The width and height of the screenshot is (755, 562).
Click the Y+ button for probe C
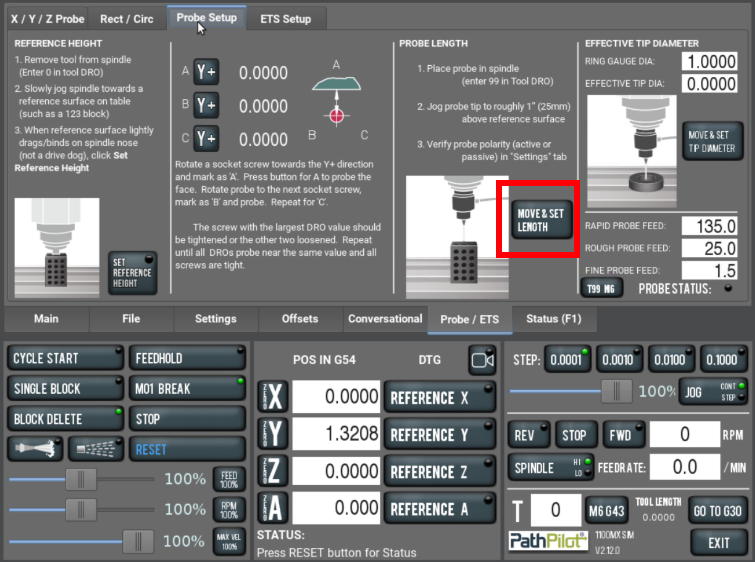pyautogui.click(x=206, y=138)
